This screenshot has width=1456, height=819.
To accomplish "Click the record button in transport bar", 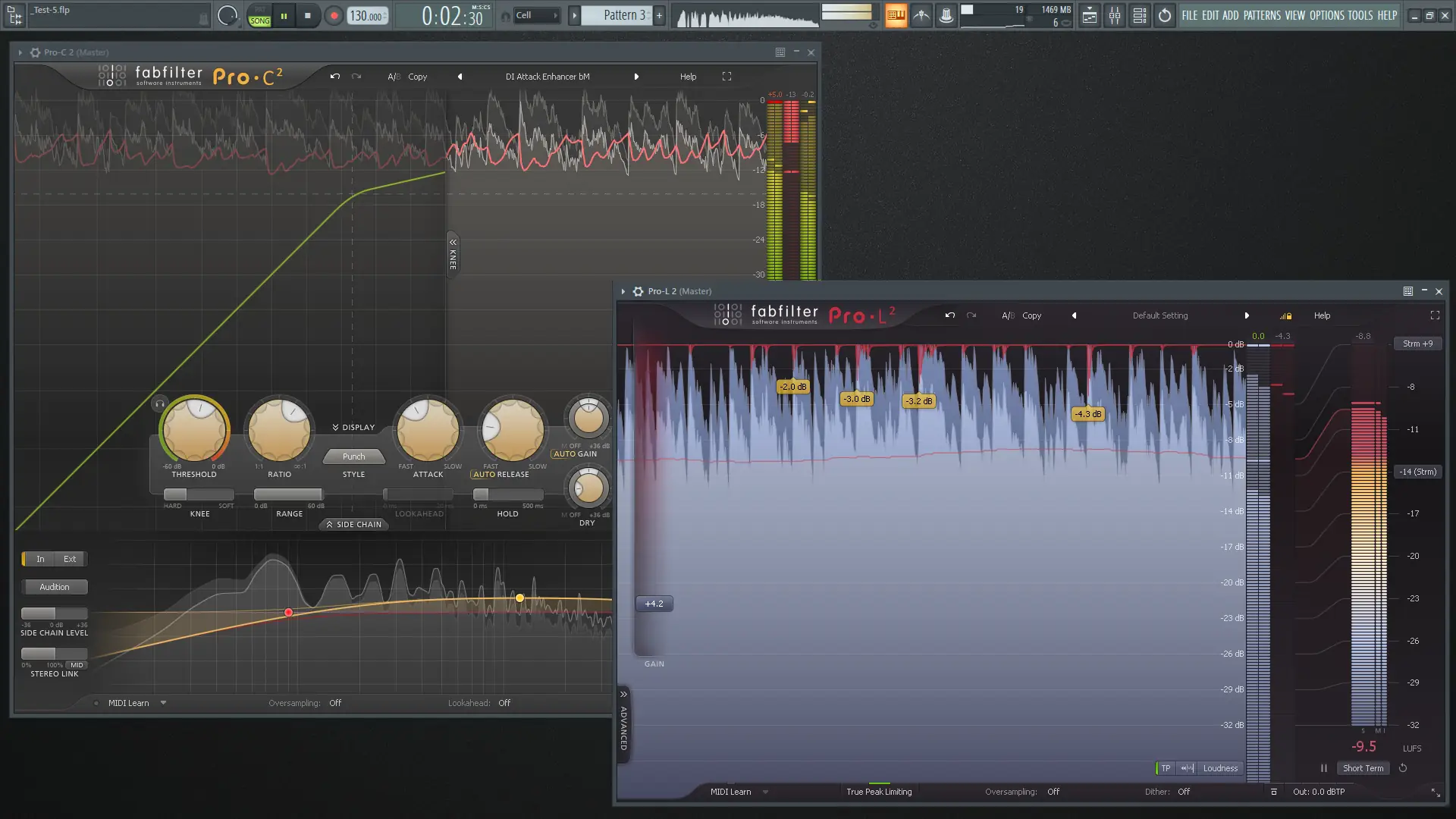I will click(x=334, y=15).
